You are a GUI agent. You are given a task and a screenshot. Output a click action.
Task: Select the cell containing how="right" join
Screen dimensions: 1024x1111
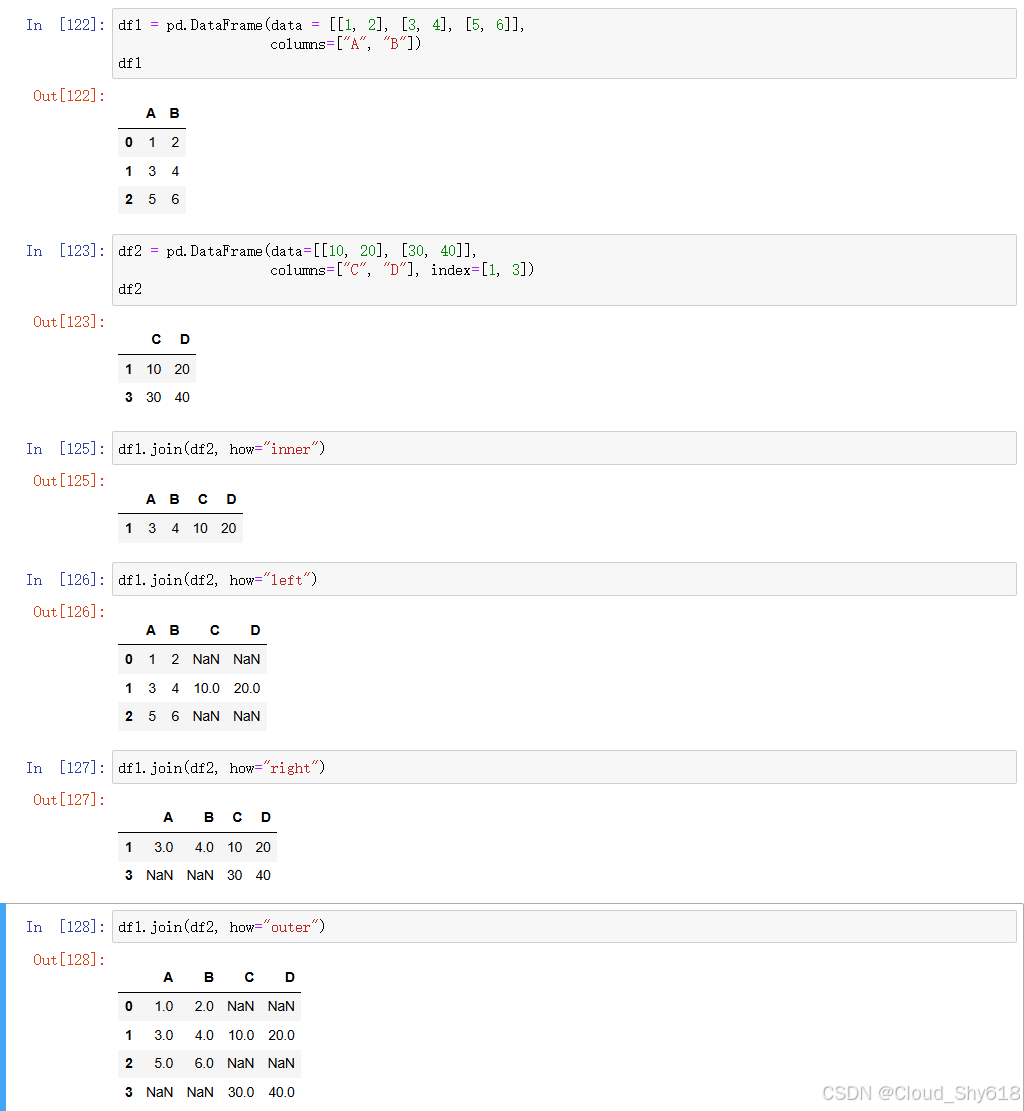(x=564, y=767)
